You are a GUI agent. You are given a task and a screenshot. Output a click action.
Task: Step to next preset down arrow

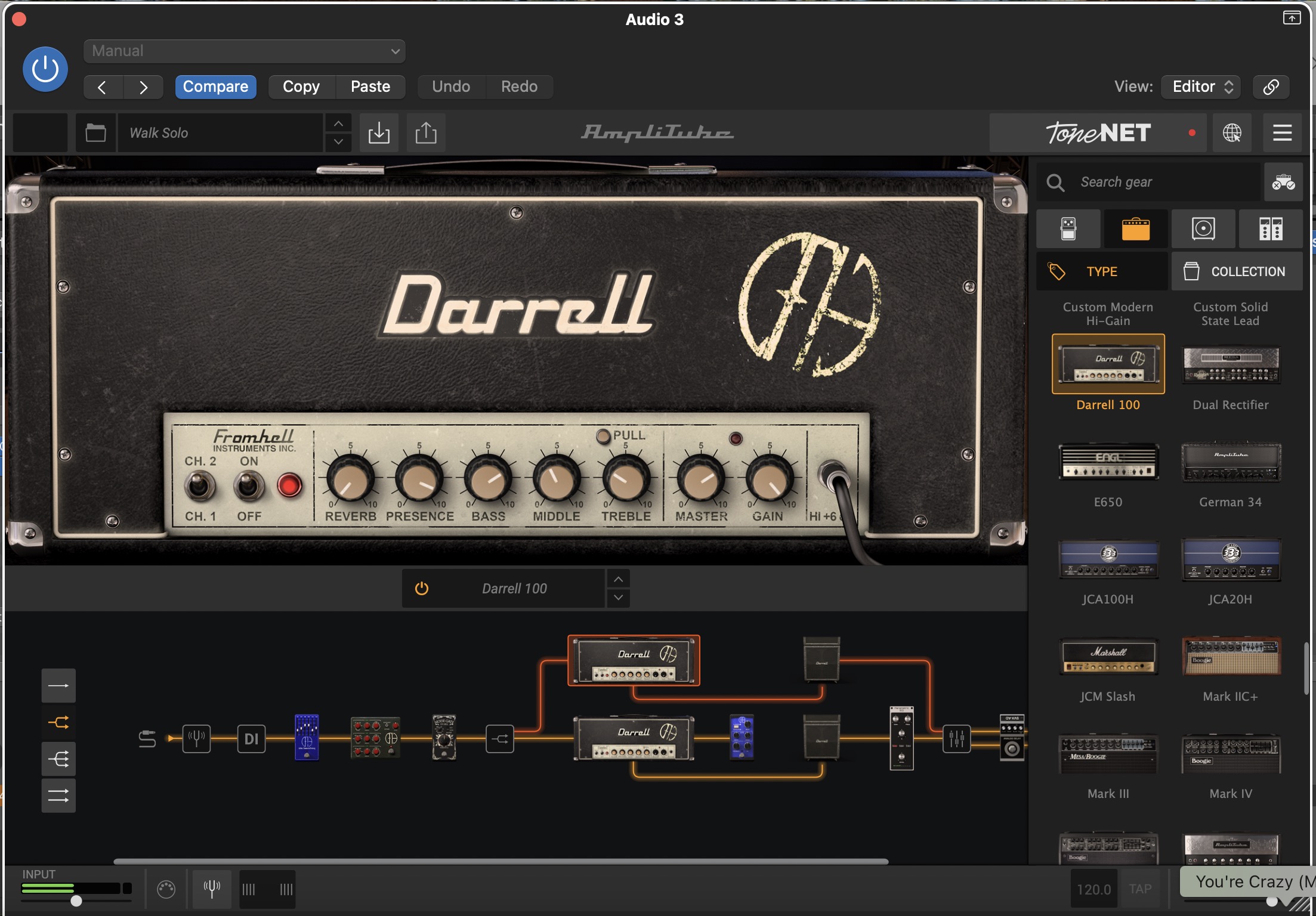pos(338,142)
